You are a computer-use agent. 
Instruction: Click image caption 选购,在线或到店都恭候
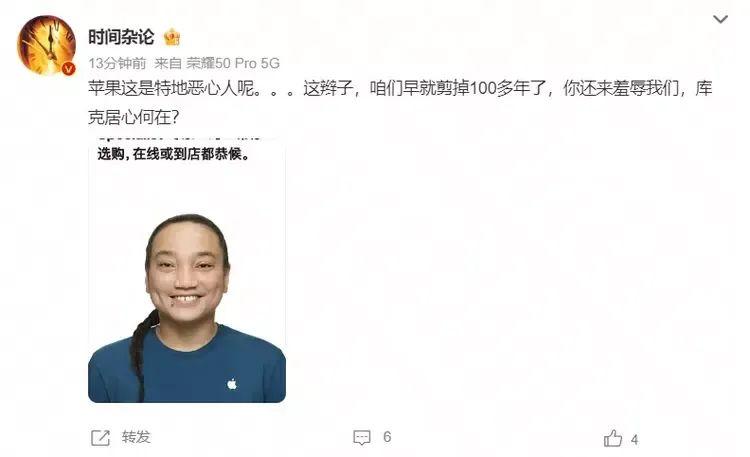click(174, 154)
